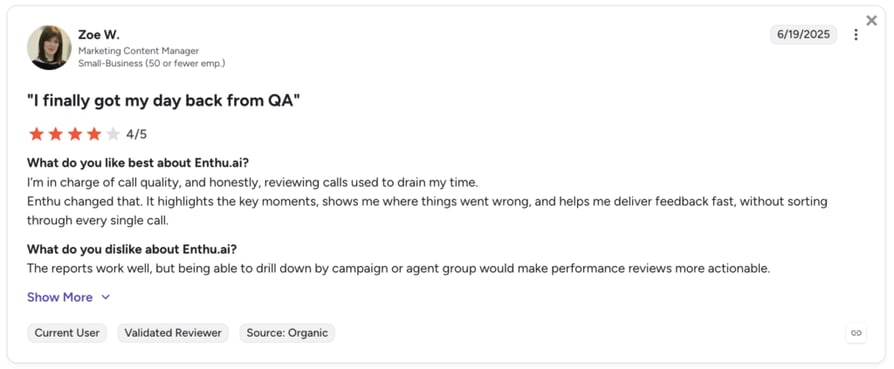Click the chevron beside Show More

click(x=105, y=297)
